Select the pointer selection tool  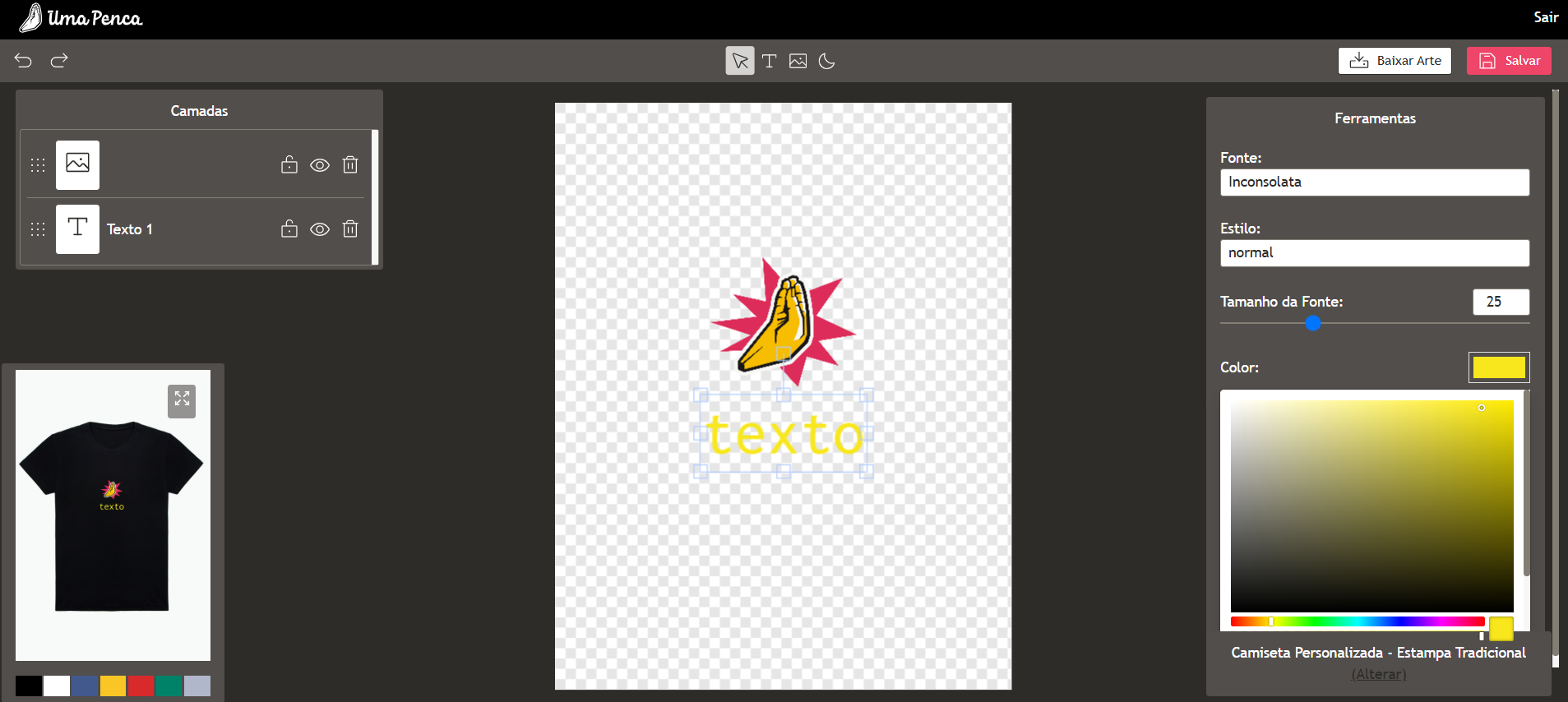[740, 61]
